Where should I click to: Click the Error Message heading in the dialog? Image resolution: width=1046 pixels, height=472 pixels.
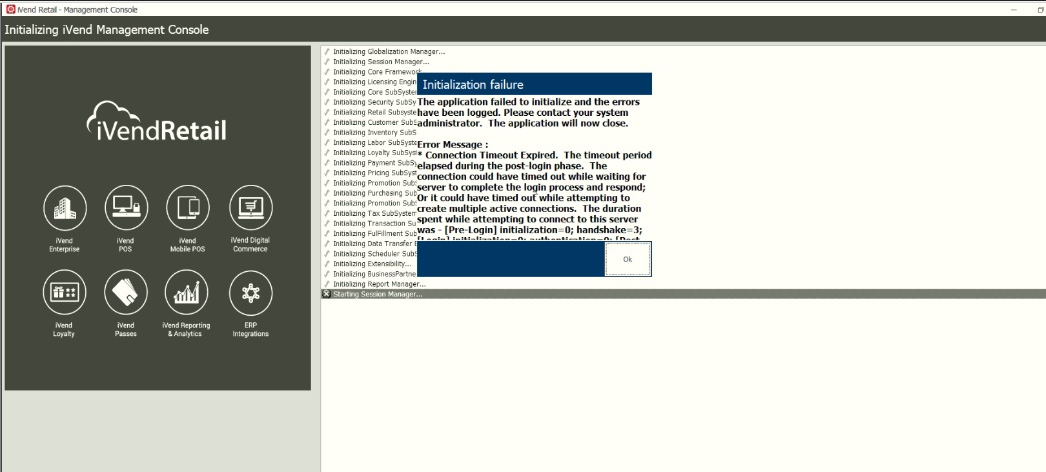(x=452, y=145)
